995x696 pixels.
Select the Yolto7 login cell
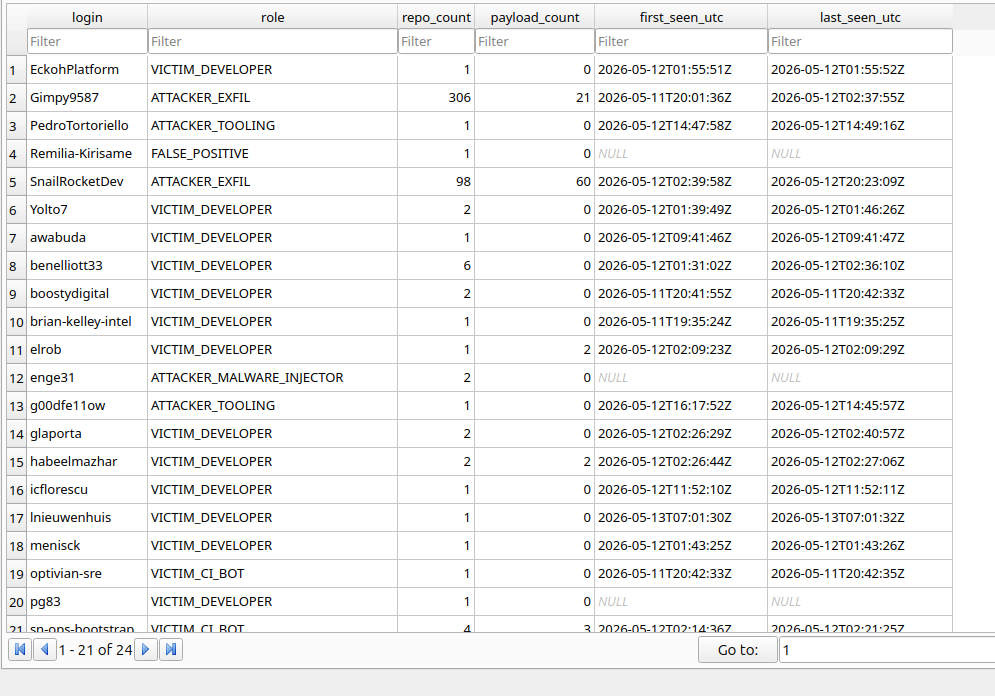pyautogui.click(x=87, y=209)
